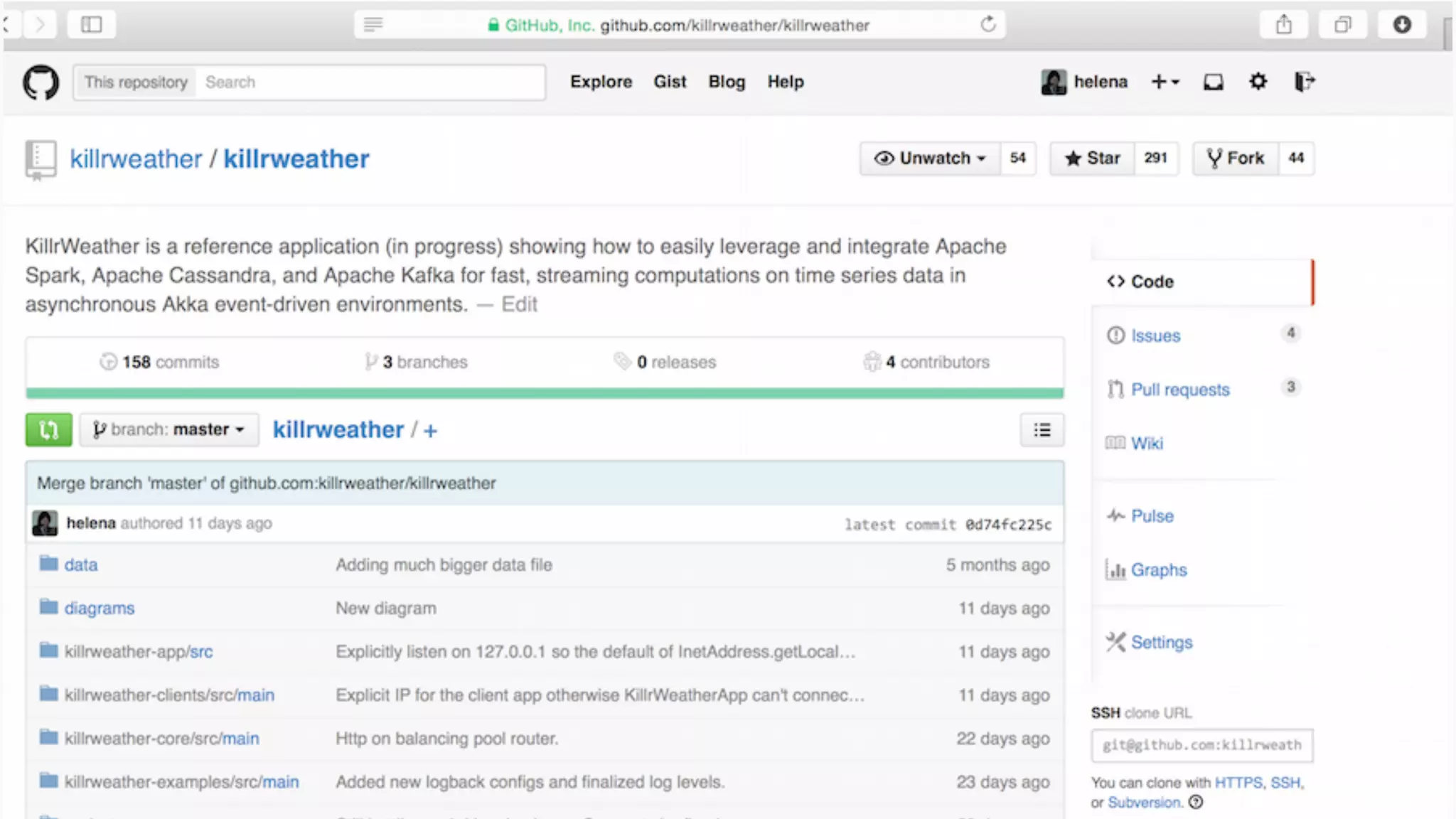1456x819 pixels.
Task: Open the Merge branch 'master' commit message
Action: coord(267,483)
